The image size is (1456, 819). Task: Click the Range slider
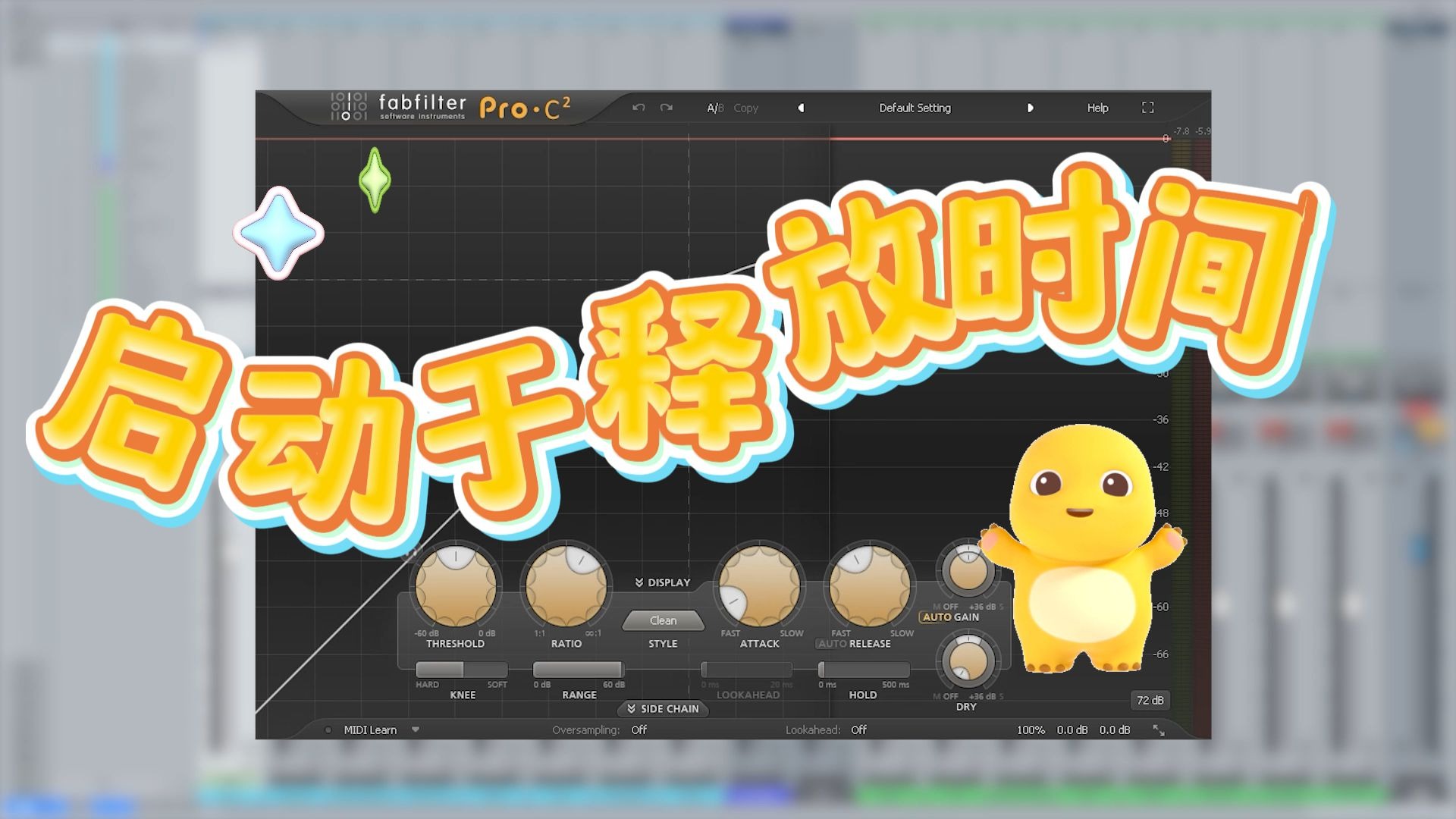tap(579, 670)
